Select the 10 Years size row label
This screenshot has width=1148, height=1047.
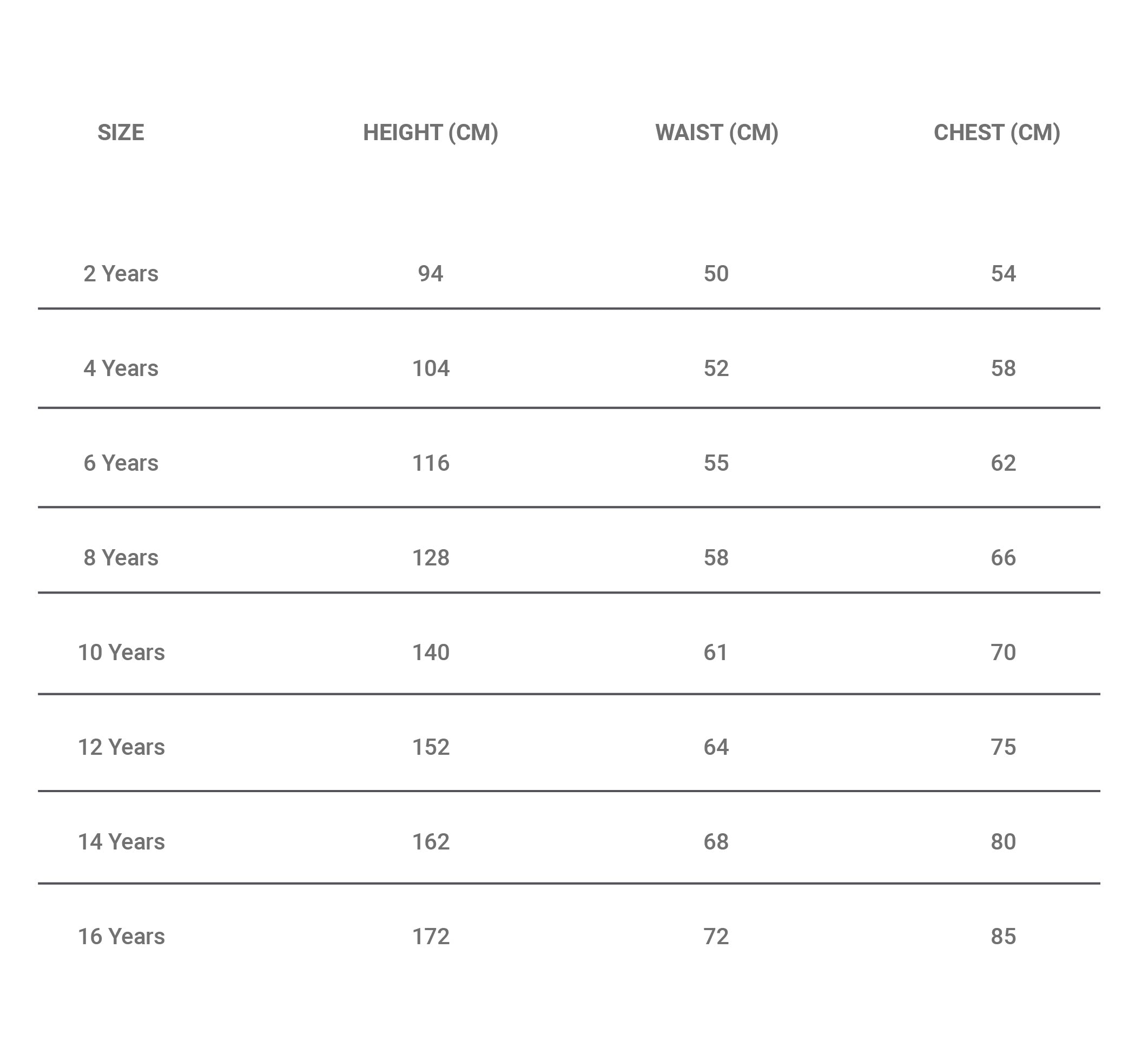click(x=121, y=653)
